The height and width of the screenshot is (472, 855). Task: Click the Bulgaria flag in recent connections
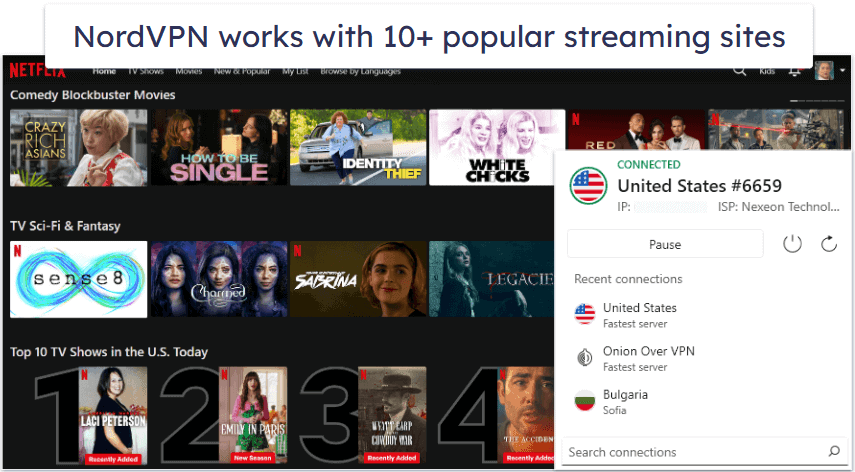pyautogui.click(x=585, y=401)
